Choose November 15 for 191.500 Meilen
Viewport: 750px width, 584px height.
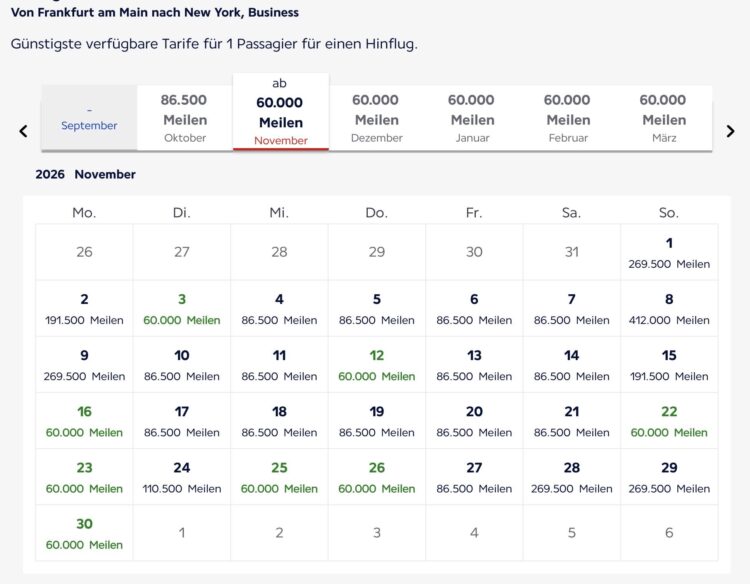point(669,364)
